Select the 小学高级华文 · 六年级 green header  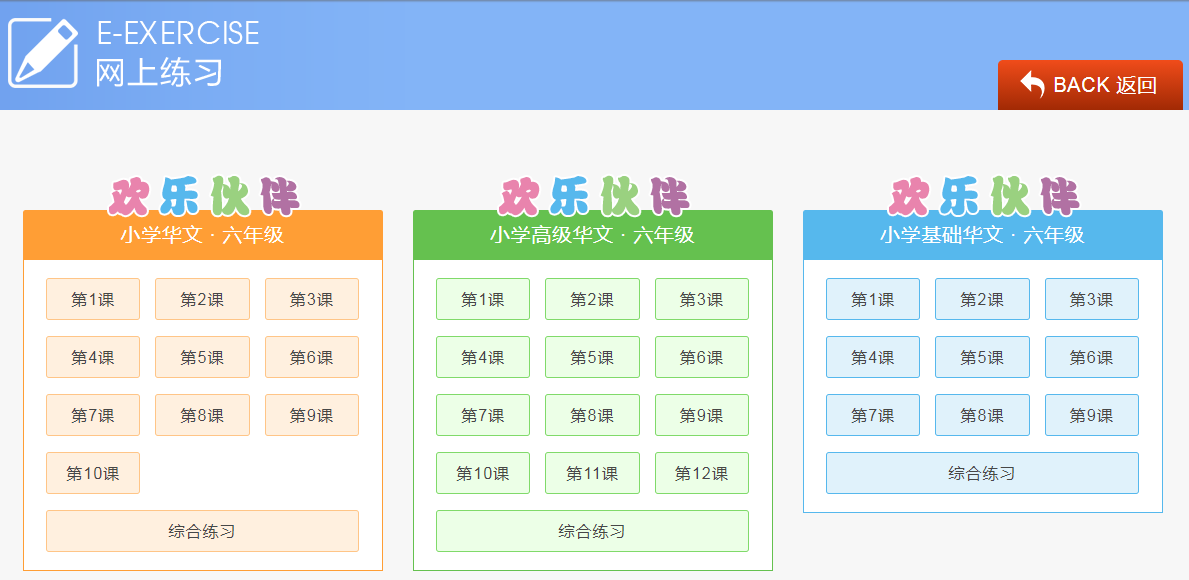592,236
